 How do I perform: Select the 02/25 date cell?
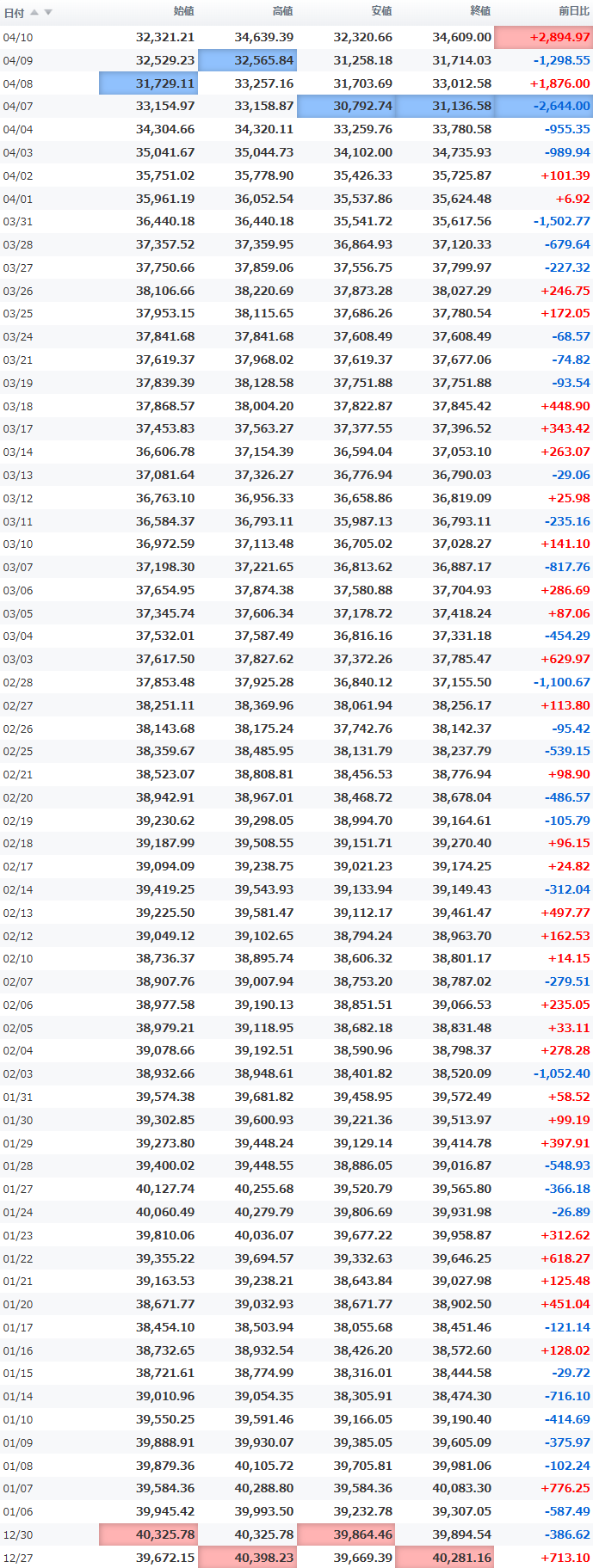(18, 752)
